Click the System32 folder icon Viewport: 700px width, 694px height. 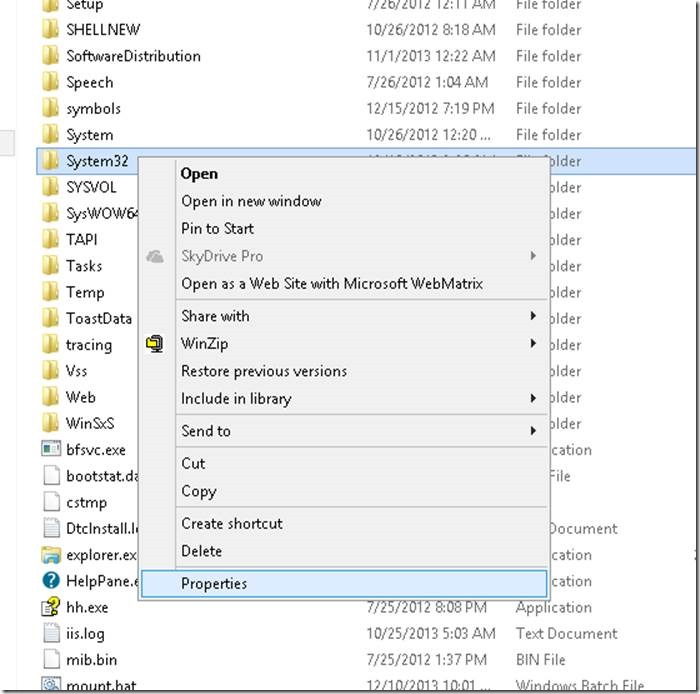point(50,161)
